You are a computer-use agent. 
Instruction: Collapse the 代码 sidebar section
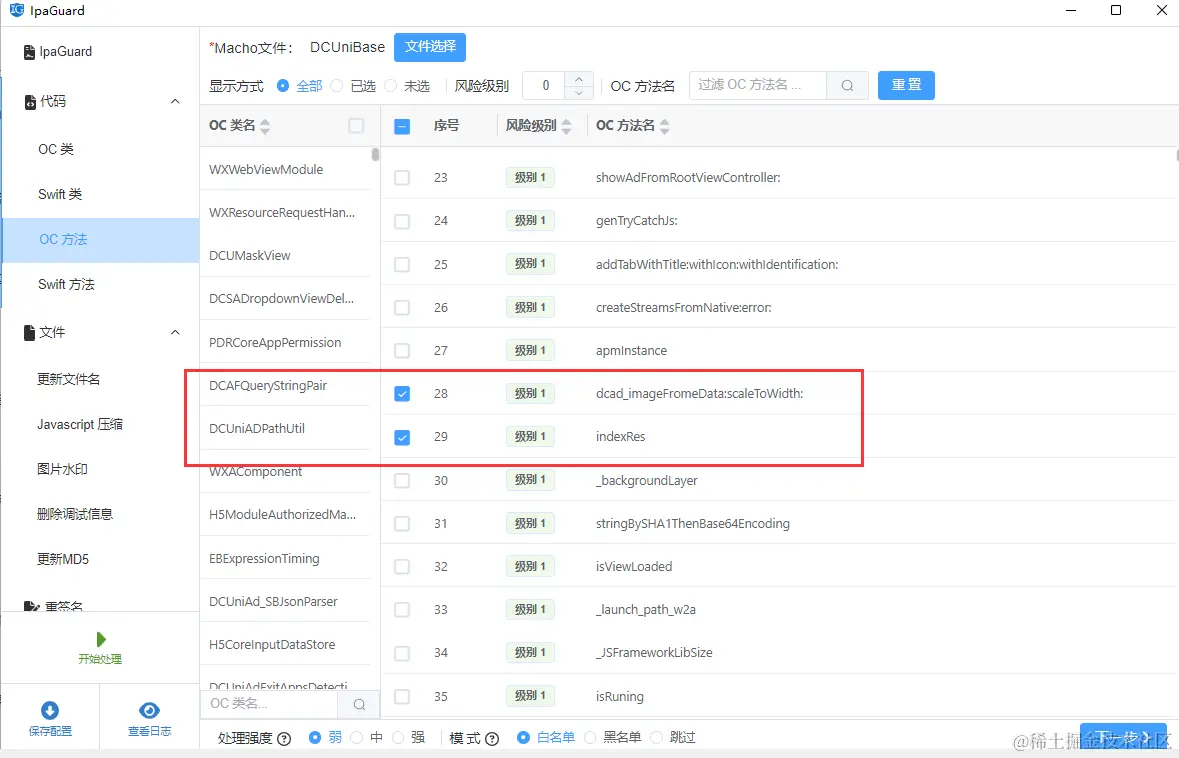175,102
